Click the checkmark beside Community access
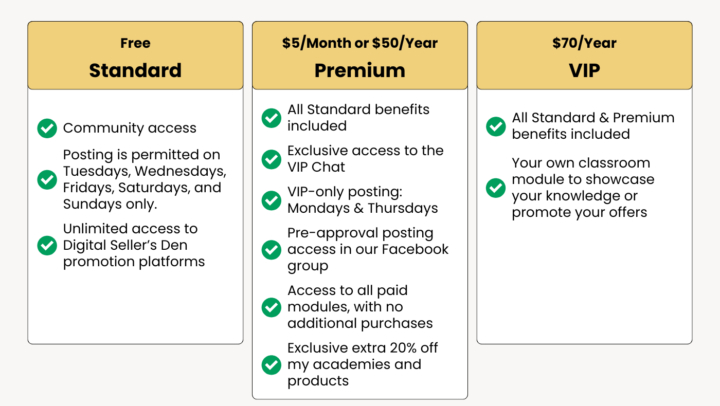This screenshot has width=720, height=406. (x=47, y=128)
